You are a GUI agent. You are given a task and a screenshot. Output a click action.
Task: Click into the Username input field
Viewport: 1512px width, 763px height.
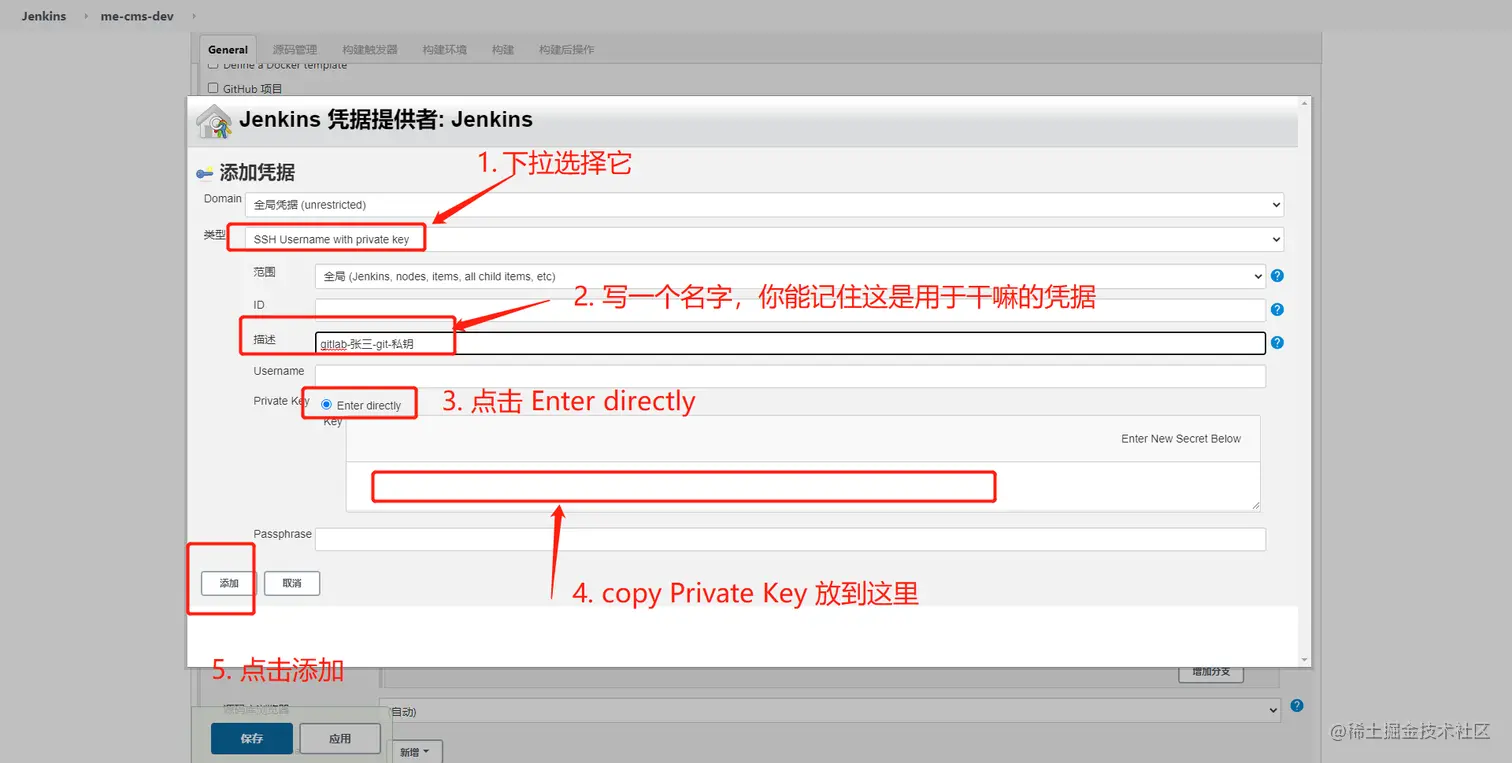(790, 376)
